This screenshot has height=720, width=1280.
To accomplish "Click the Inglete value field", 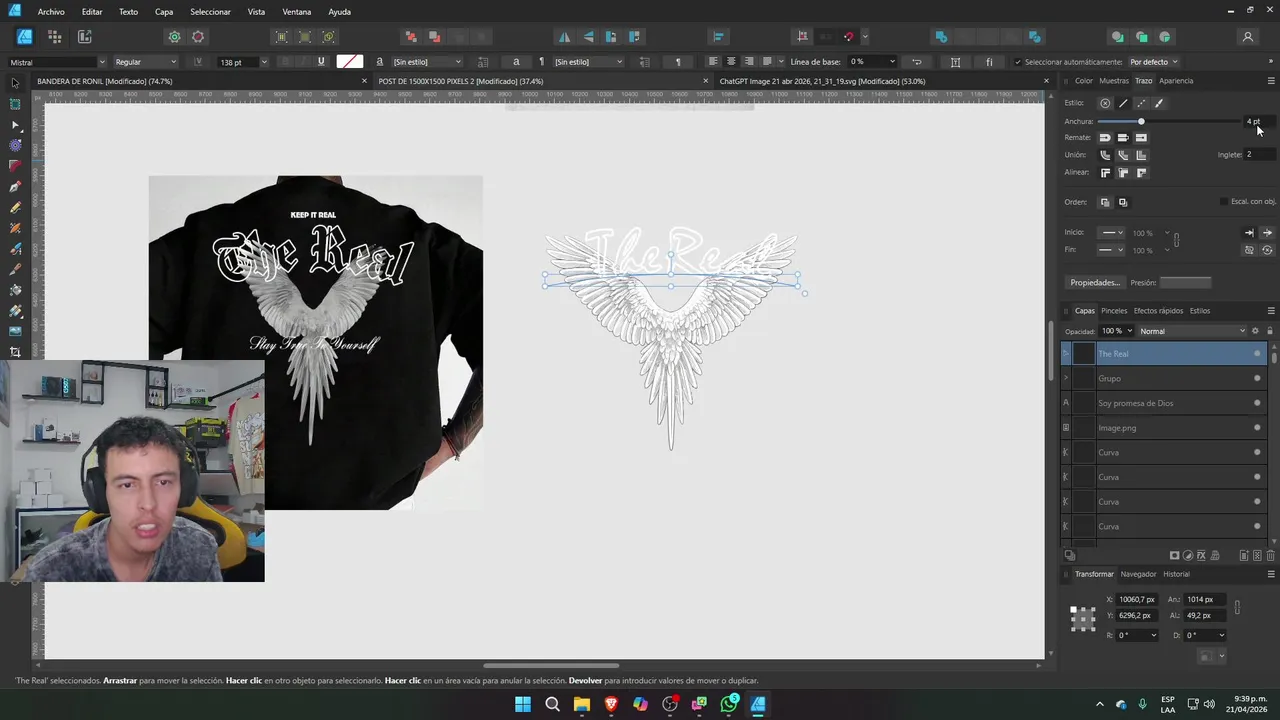I will [1260, 155].
